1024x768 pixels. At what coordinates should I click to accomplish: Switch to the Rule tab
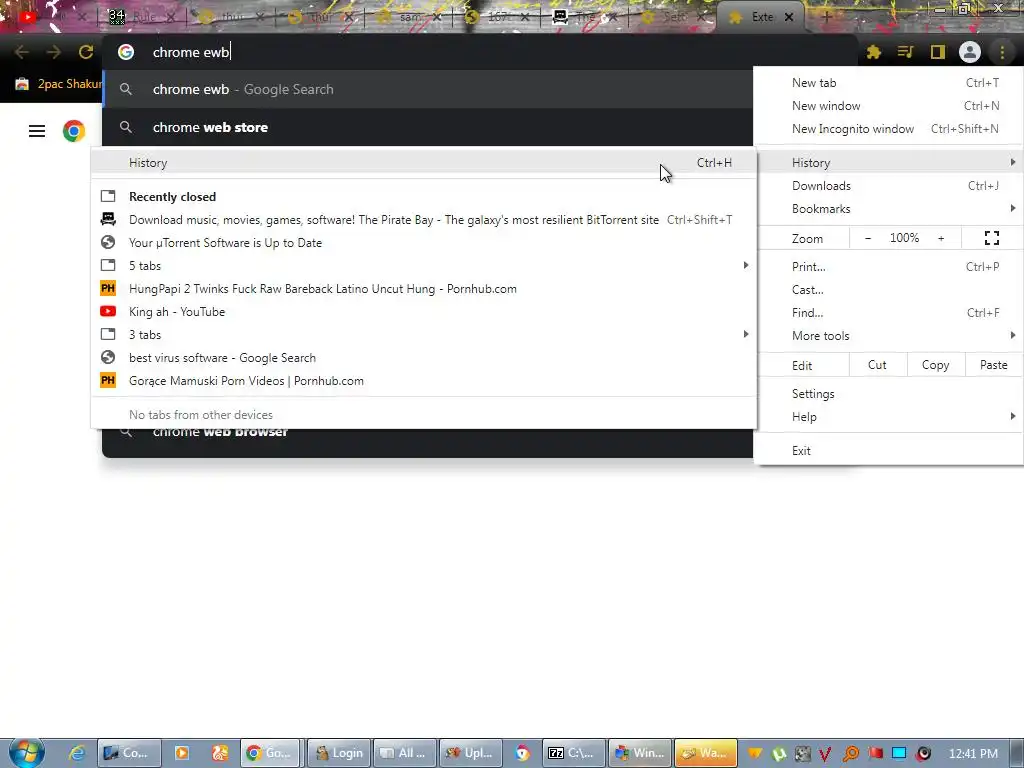tap(142, 18)
